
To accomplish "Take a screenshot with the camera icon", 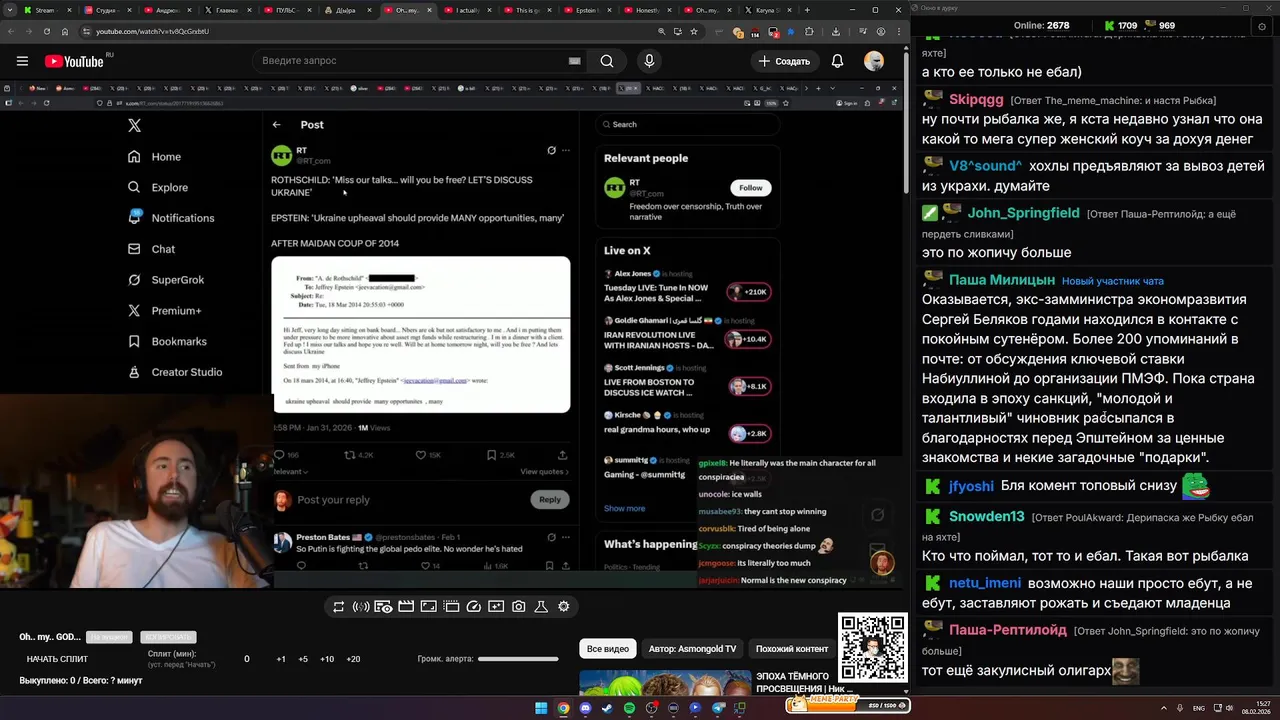I will (x=519, y=606).
